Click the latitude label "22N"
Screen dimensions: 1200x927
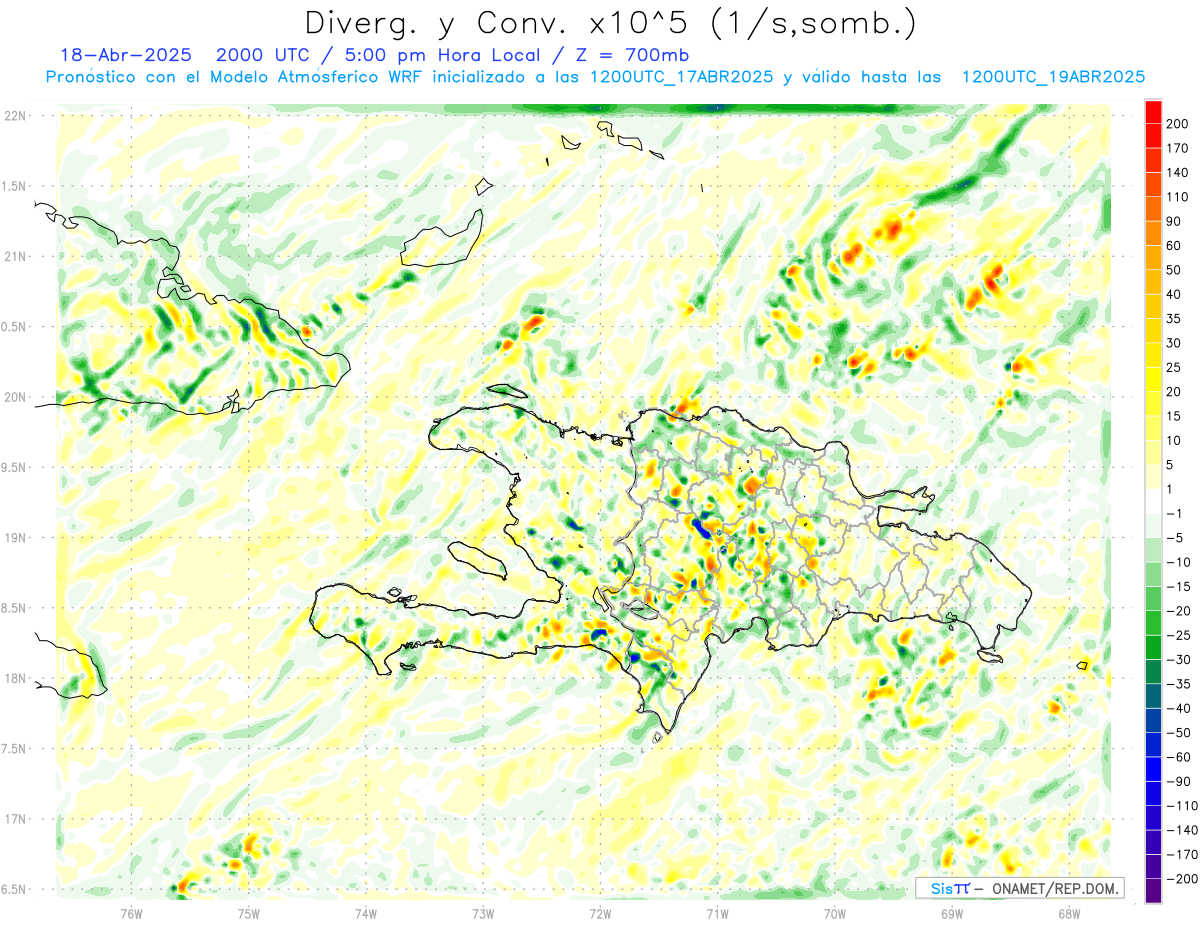(15, 115)
